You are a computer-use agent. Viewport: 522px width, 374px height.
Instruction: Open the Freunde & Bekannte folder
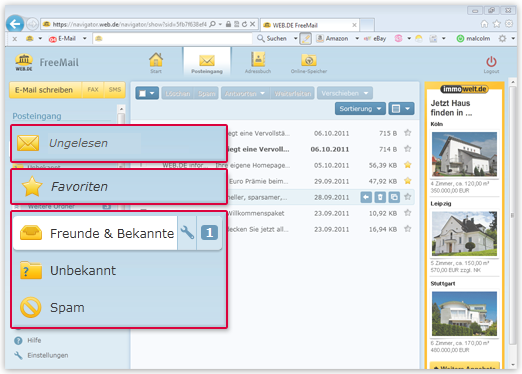point(95,233)
